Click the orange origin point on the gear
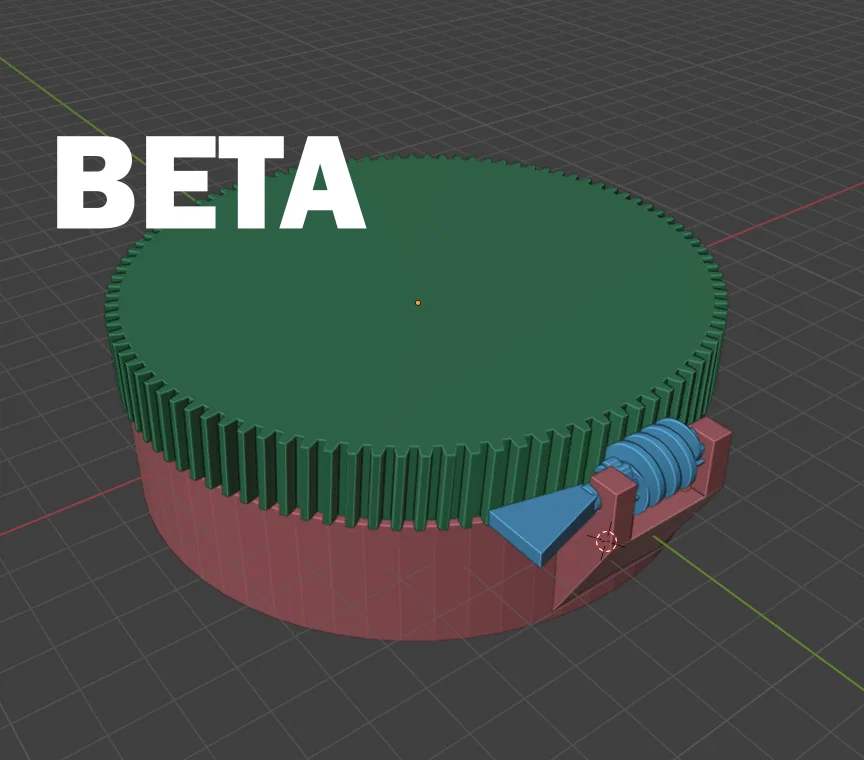This screenshot has height=760, width=864. [x=418, y=303]
